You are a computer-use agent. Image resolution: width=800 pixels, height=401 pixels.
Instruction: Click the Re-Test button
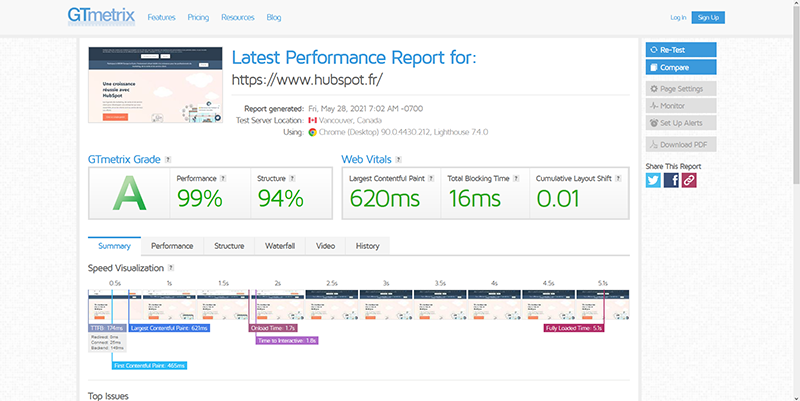point(681,50)
